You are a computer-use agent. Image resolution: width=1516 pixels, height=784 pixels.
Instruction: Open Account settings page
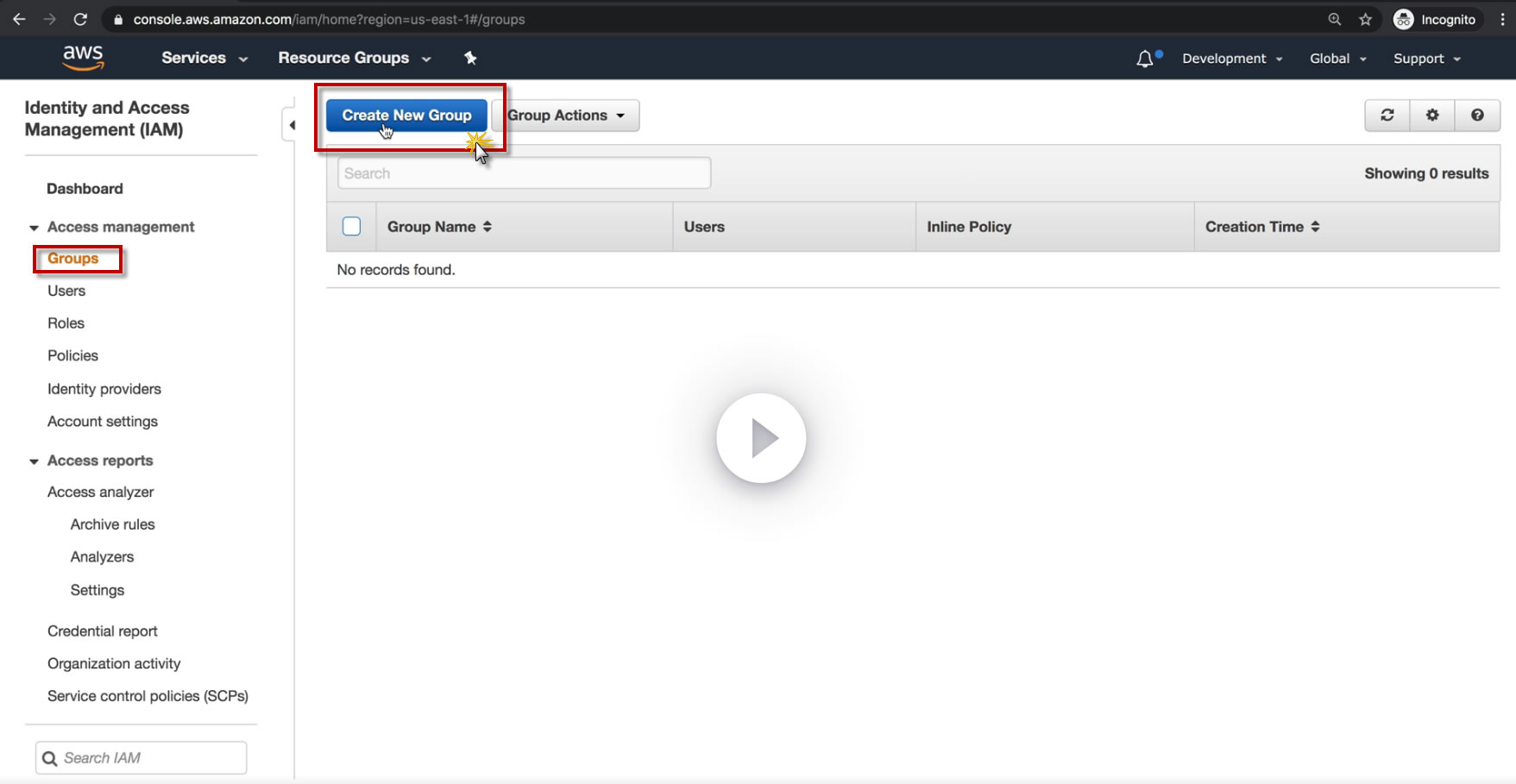(103, 422)
